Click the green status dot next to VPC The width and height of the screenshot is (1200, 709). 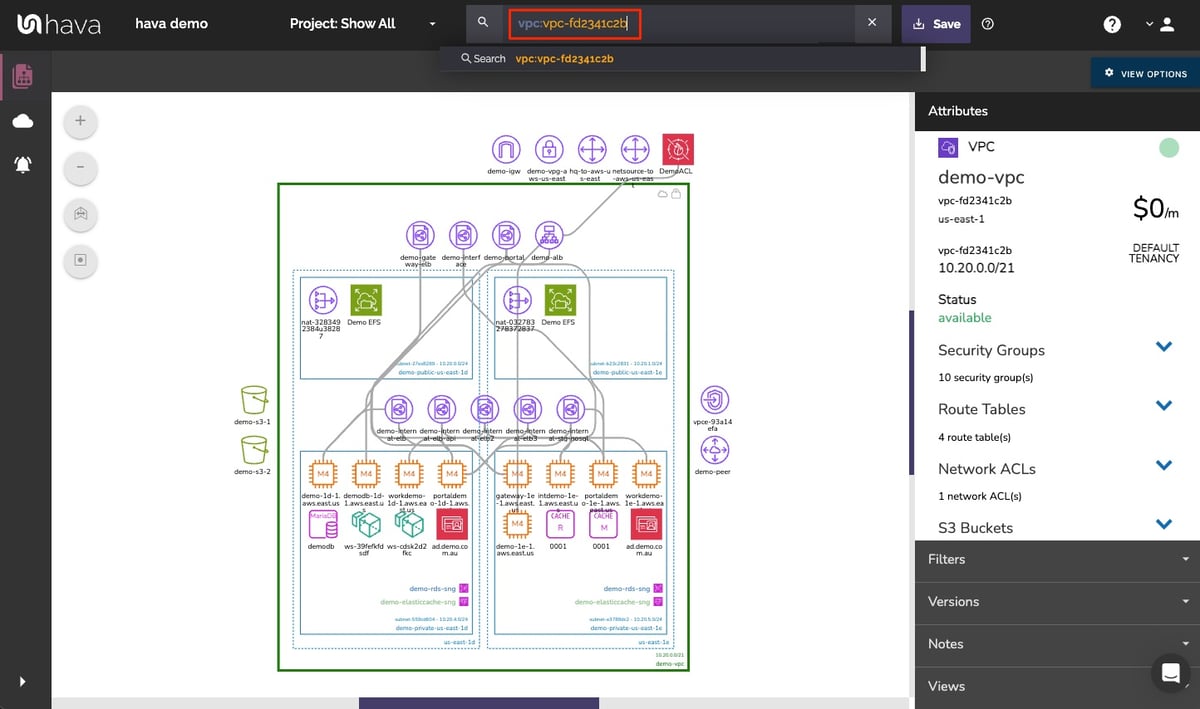coord(1169,147)
